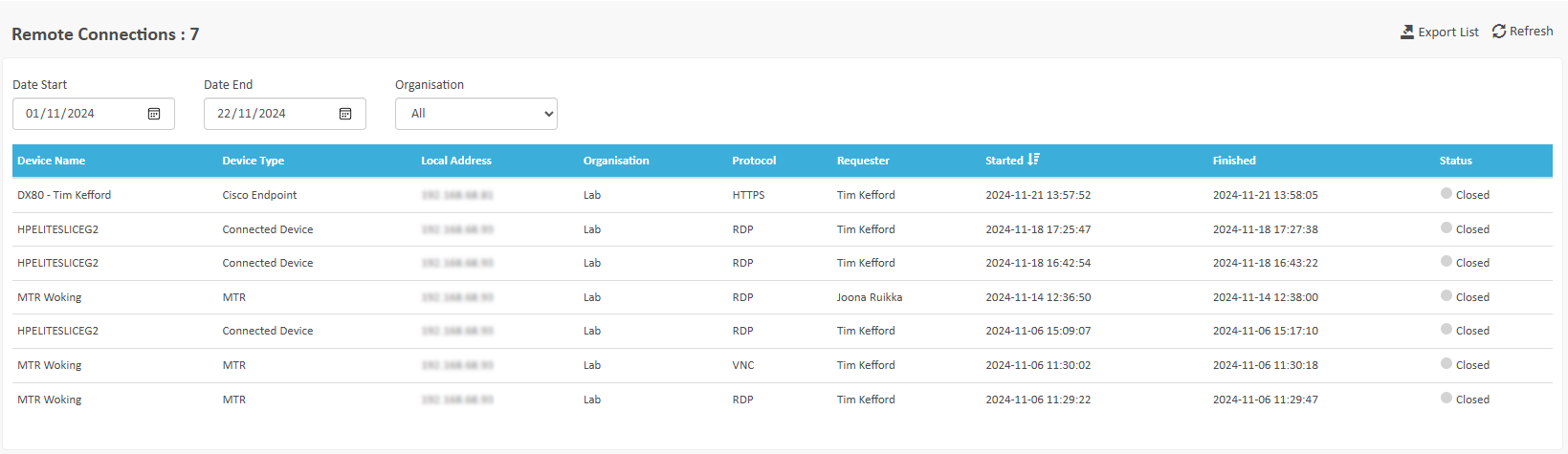Click the Refresh text

click(x=1531, y=32)
